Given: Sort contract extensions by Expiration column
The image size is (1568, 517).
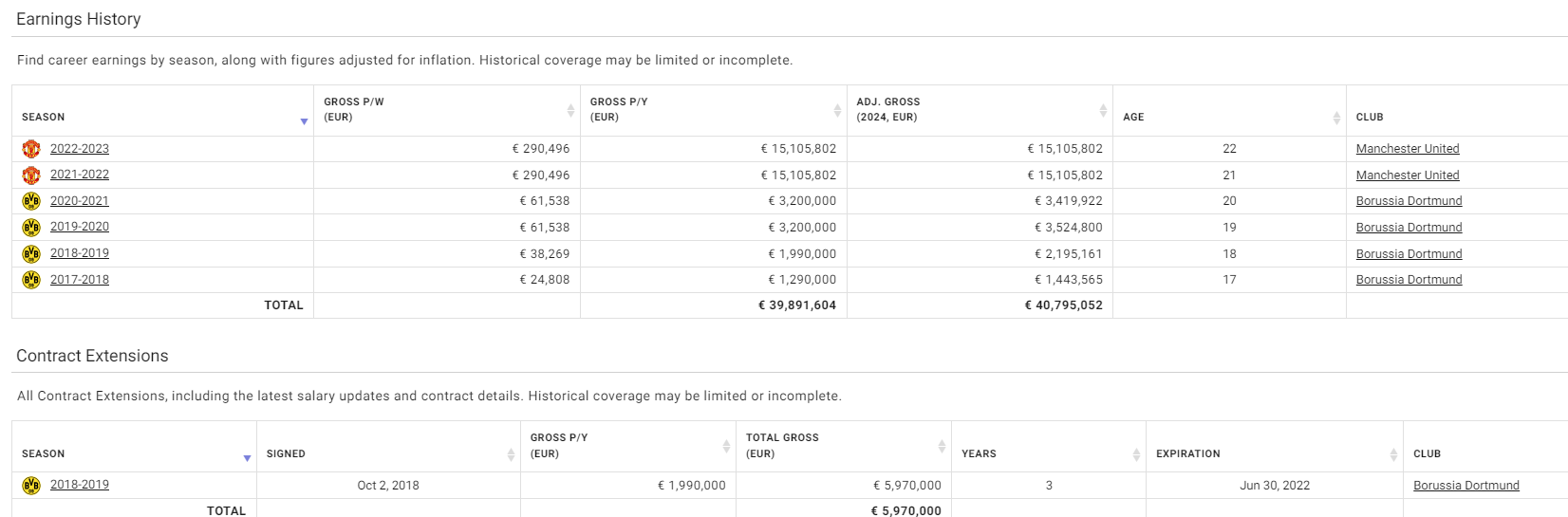Looking at the screenshot, I should (x=1393, y=454).
